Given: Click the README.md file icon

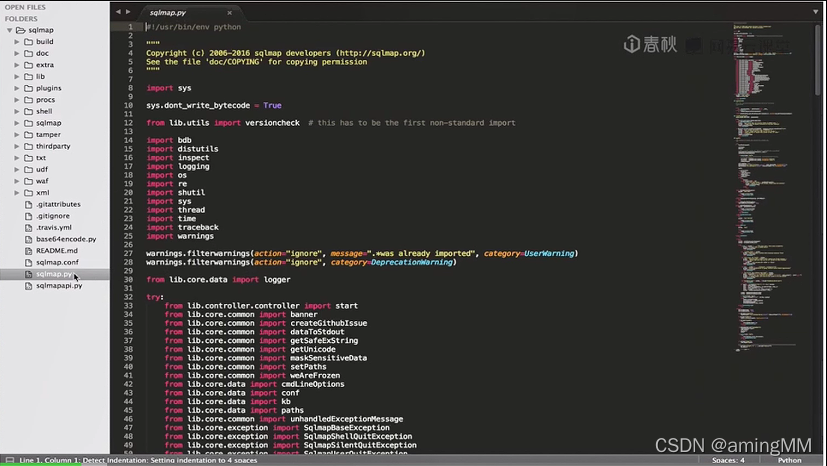Looking at the screenshot, I should click(28, 250).
